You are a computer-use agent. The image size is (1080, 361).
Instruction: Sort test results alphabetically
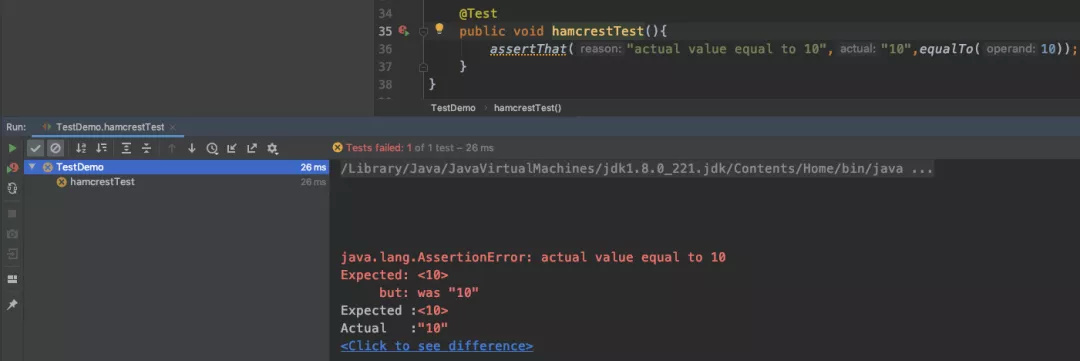(81, 148)
